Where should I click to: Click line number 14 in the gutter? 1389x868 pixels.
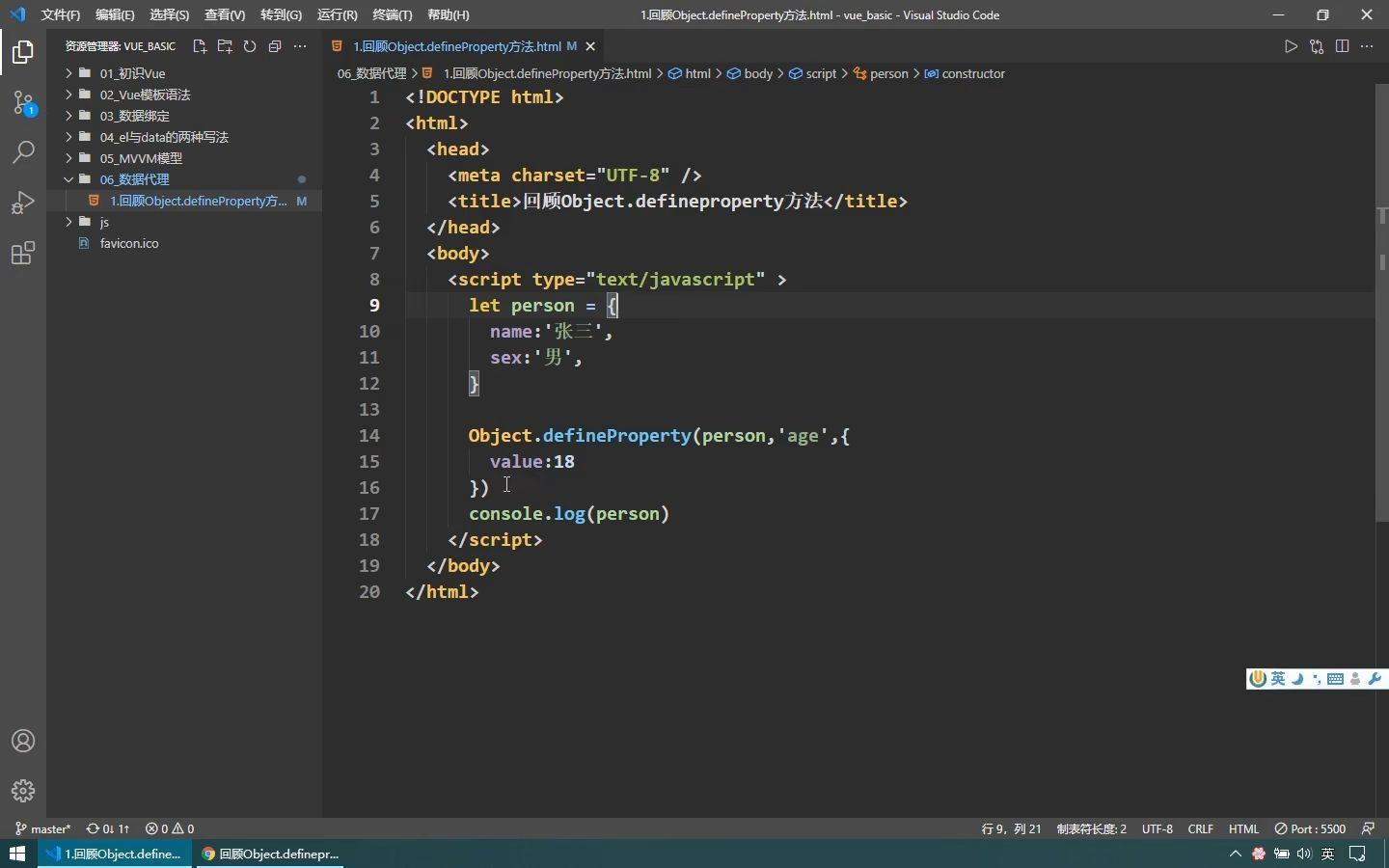[369, 435]
